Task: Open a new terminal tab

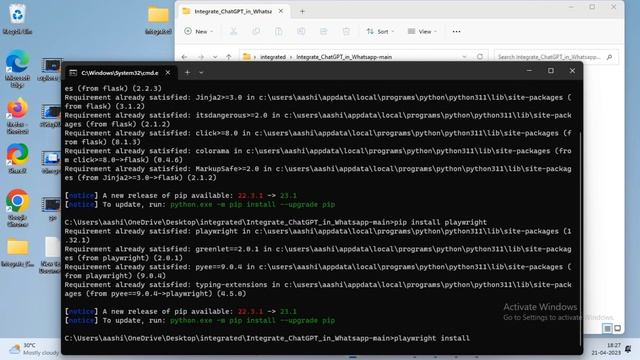Action: point(187,73)
